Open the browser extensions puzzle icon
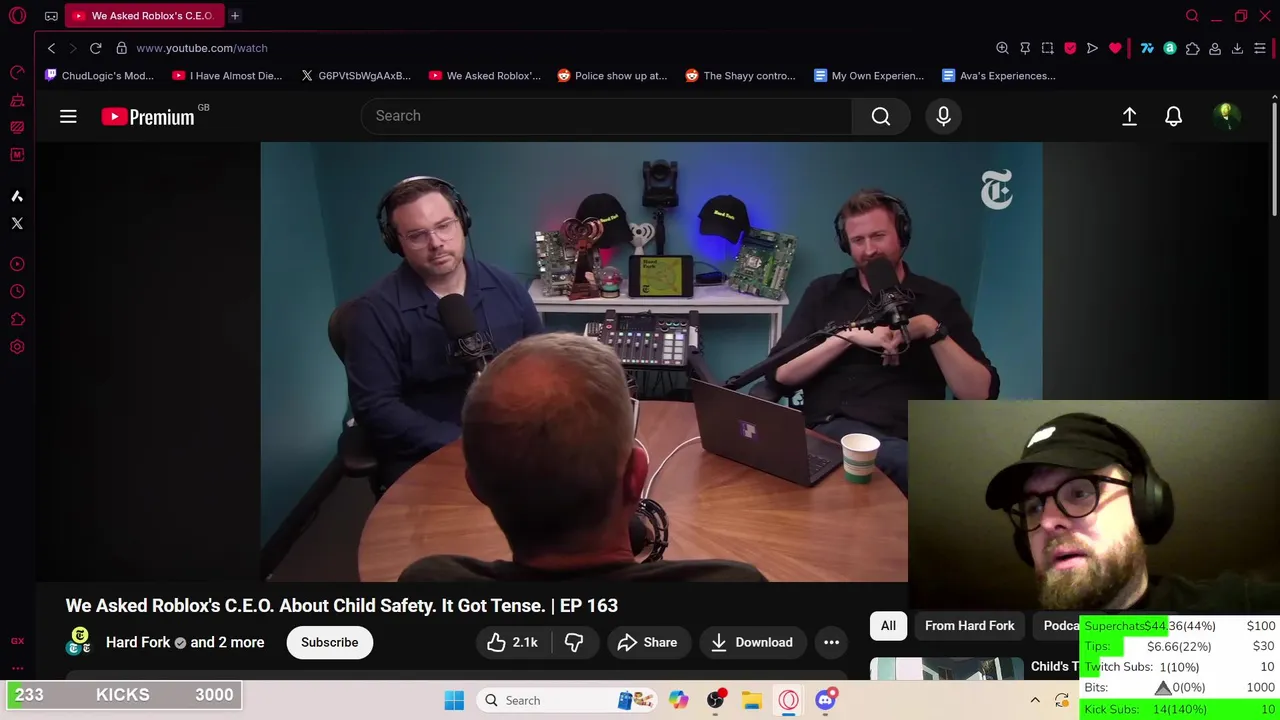1280x720 pixels. tap(1192, 48)
